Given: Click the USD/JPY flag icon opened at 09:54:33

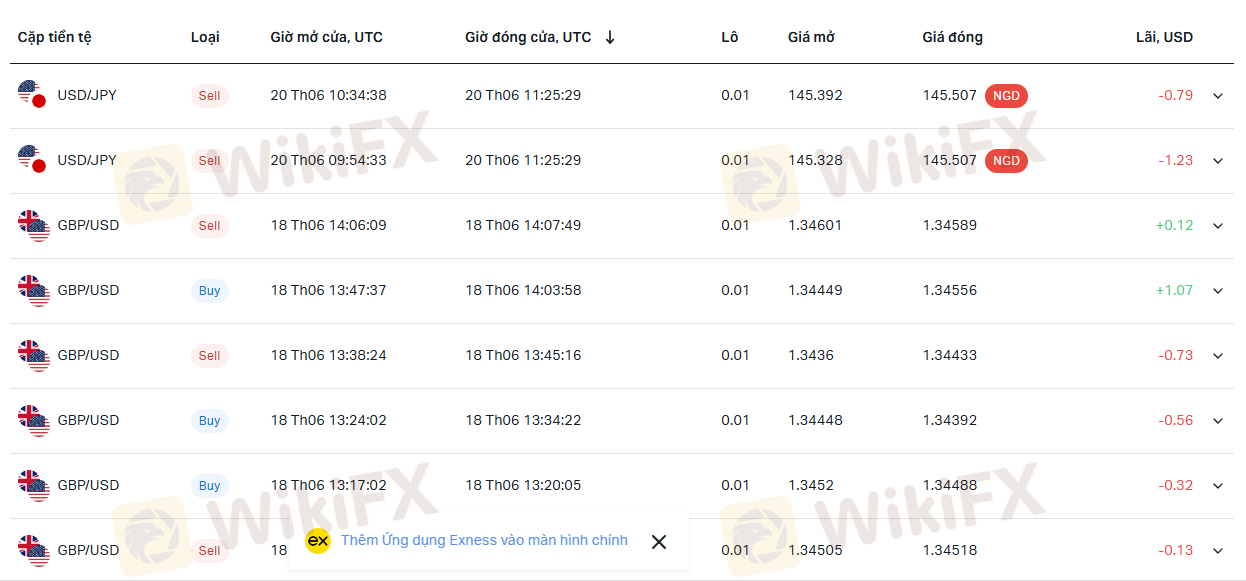Looking at the screenshot, I should pyautogui.click(x=33, y=159).
